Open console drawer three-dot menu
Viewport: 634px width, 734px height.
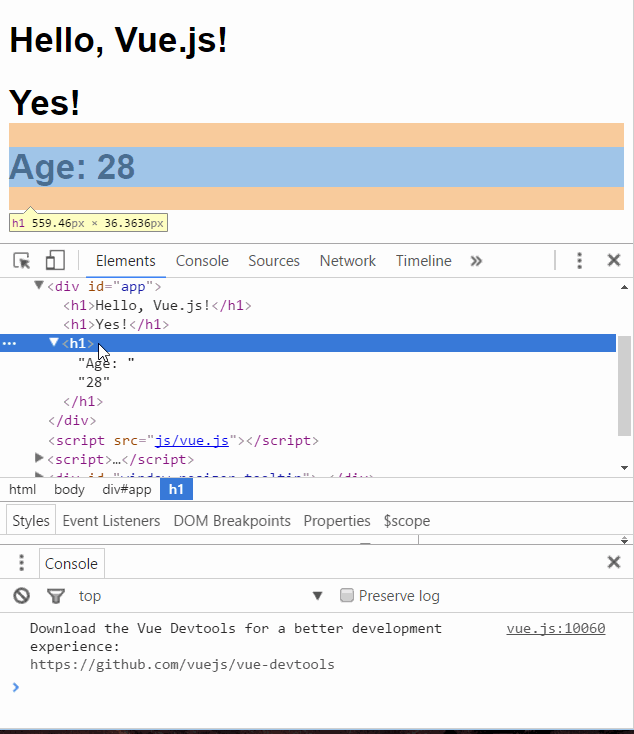(21, 563)
